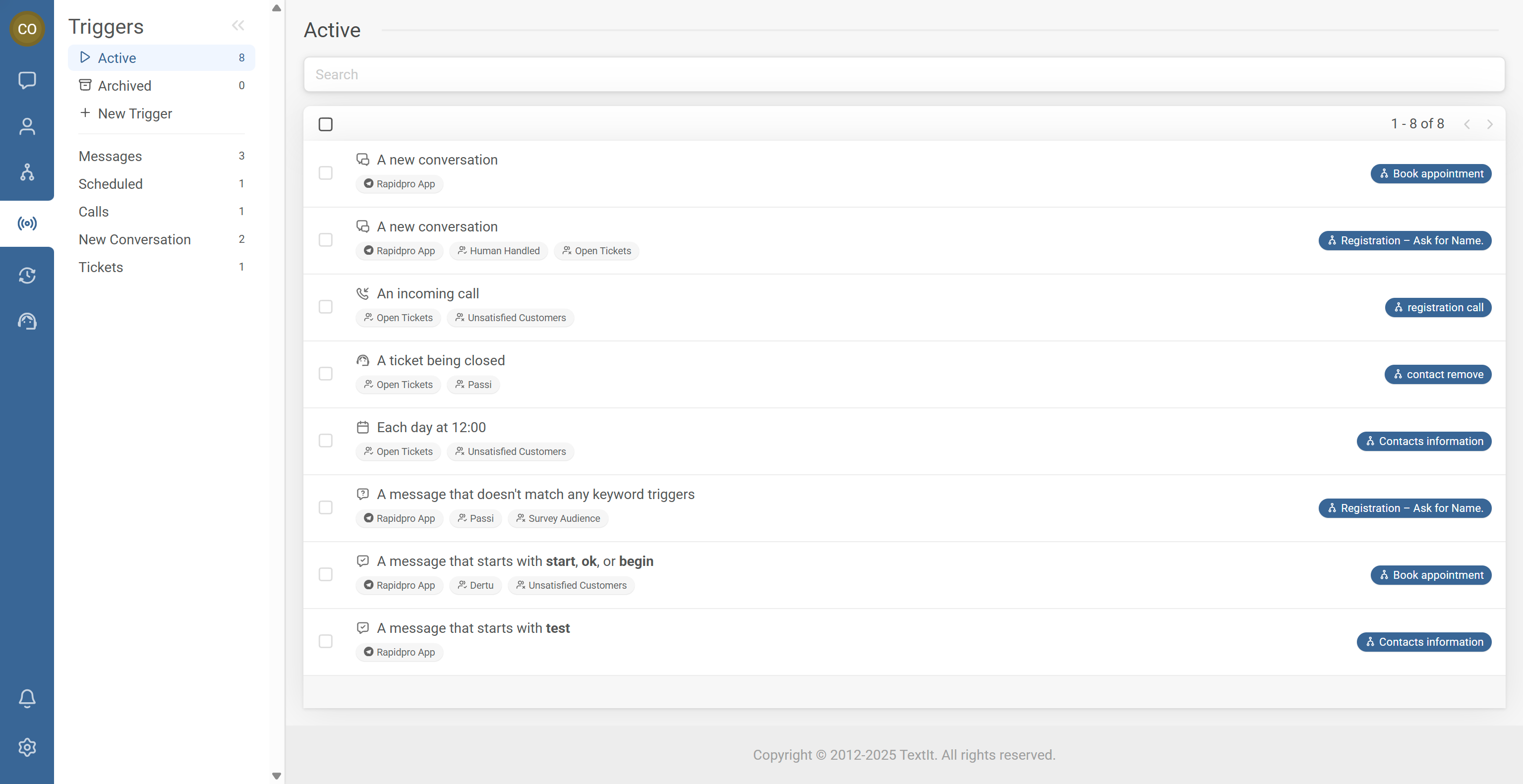The image size is (1523, 784).
Task: Open the Contacts person sidebar icon
Action: [27, 126]
